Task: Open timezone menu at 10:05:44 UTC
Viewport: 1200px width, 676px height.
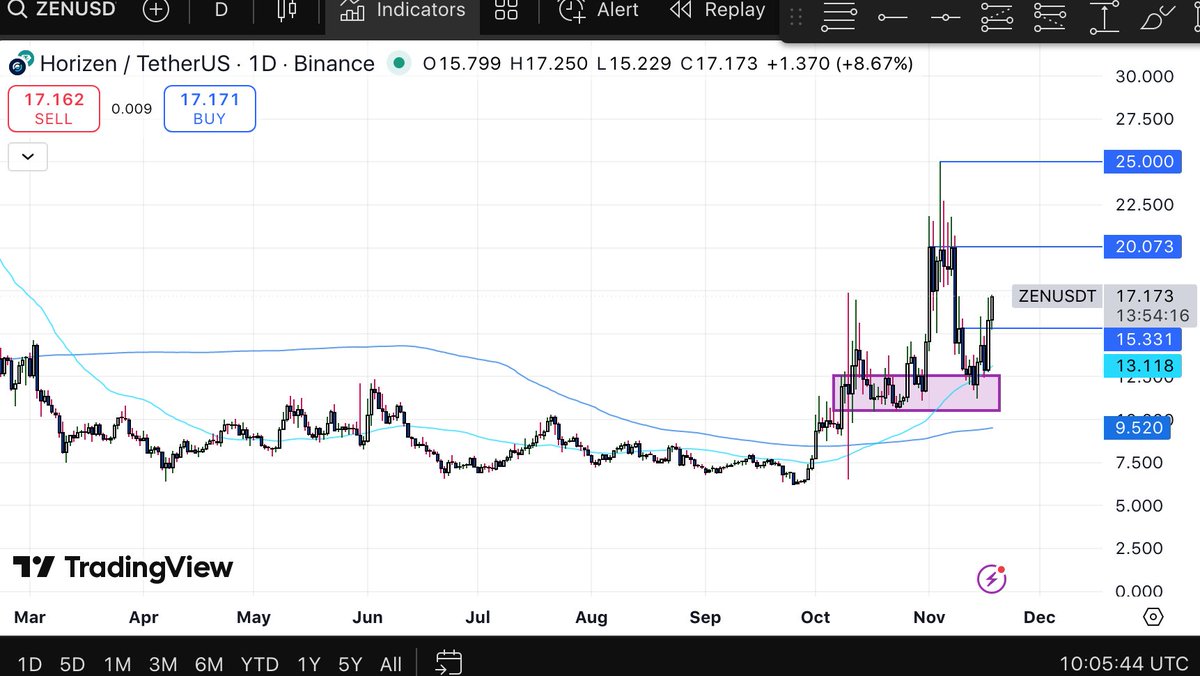Action: 1124,664
